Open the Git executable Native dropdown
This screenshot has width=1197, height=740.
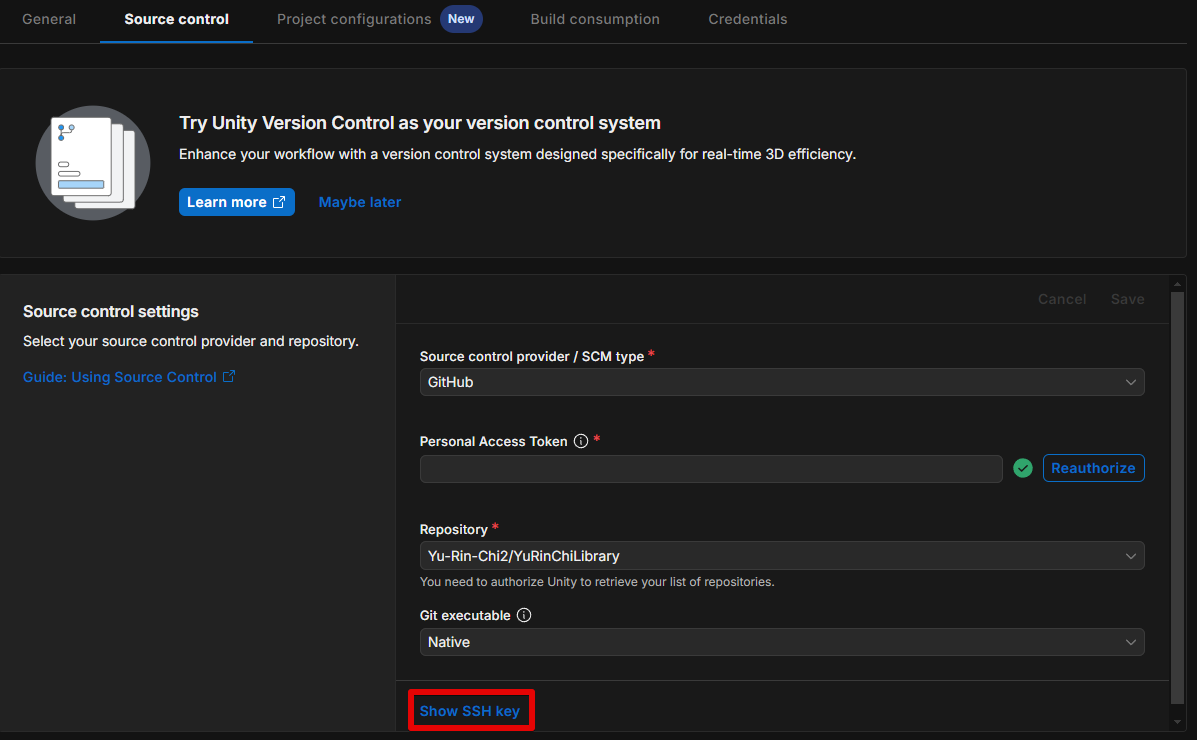click(781, 642)
